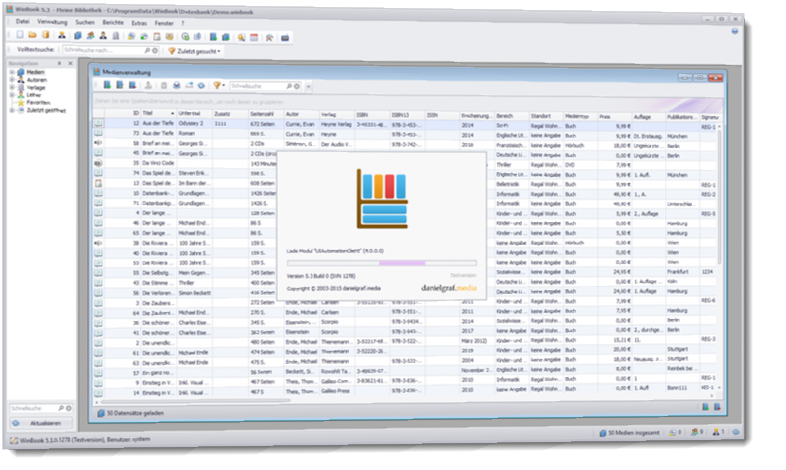The width and height of the screenshot is (786, 470).
Task: Select the 'Da Vinci Code' title cell
Action: (x=158, y=163)
